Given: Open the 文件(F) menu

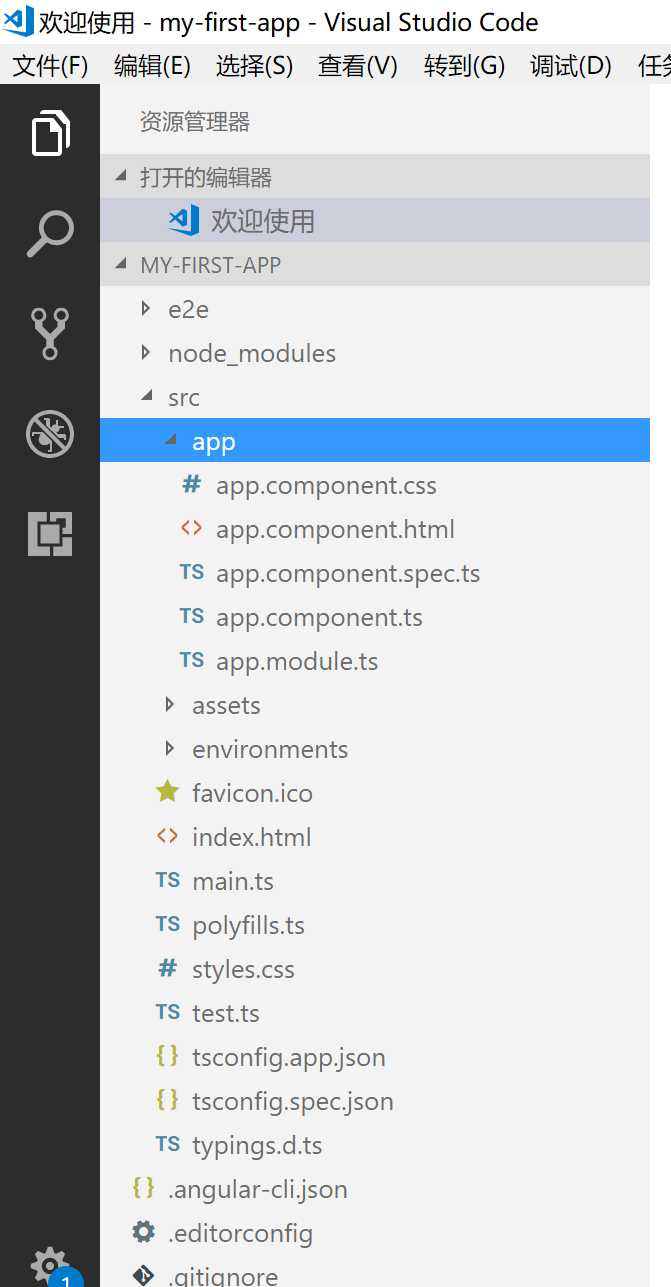Looking at the screenshot, I should pyautogui.click(x=50, y=66).
